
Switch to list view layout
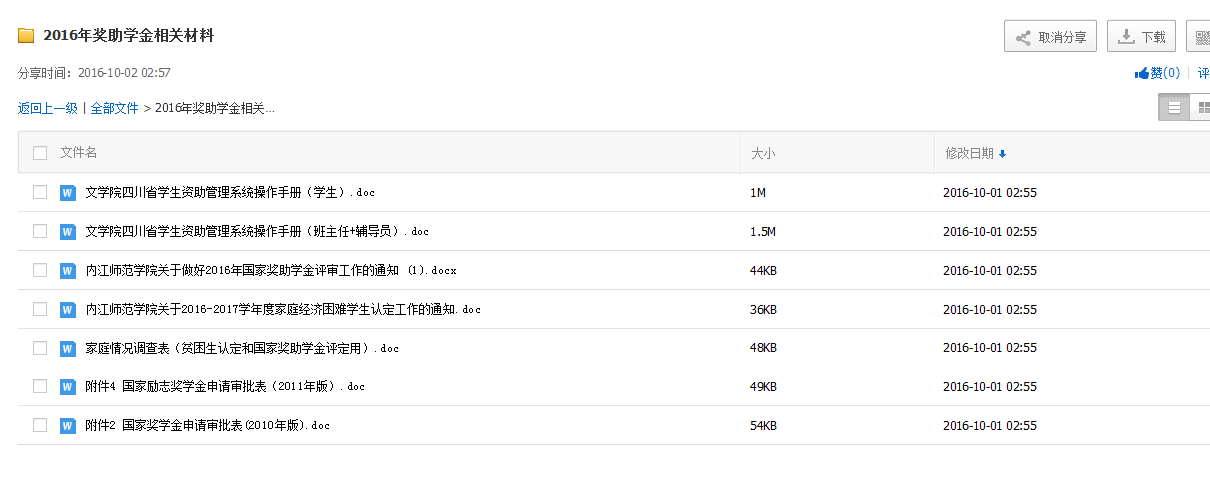click(x=1174, y=107)
